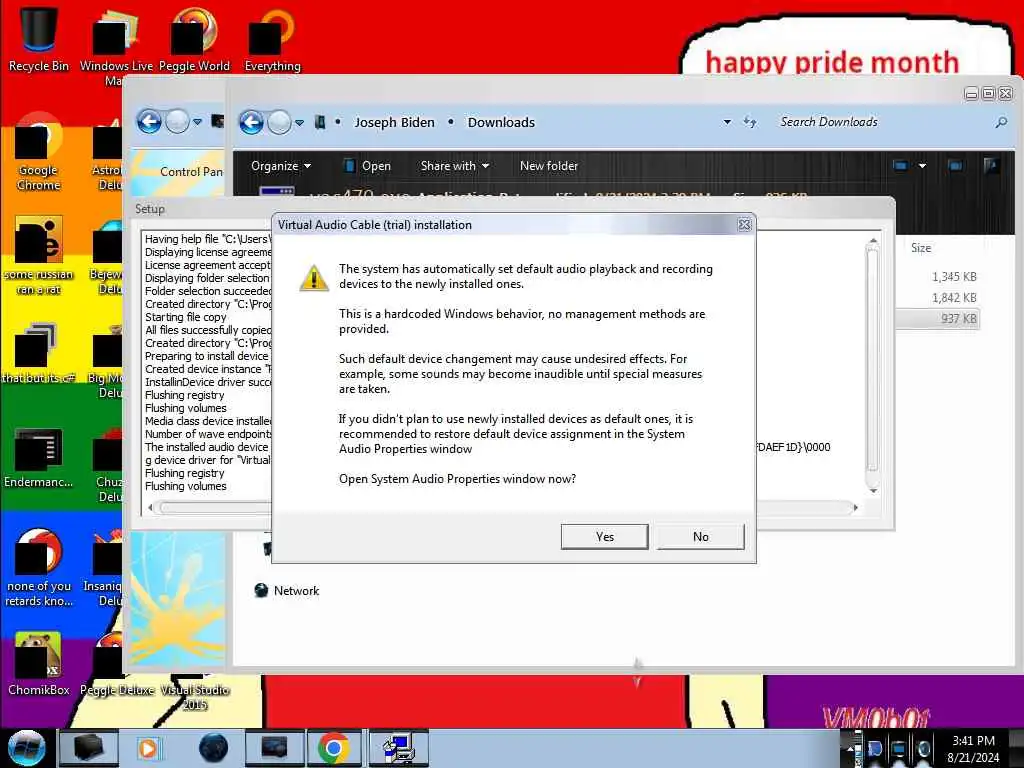Open the 'some russian ran a rat' desktop icon
The height and width of the screenshot is (768, 1024).
point(39,256)
